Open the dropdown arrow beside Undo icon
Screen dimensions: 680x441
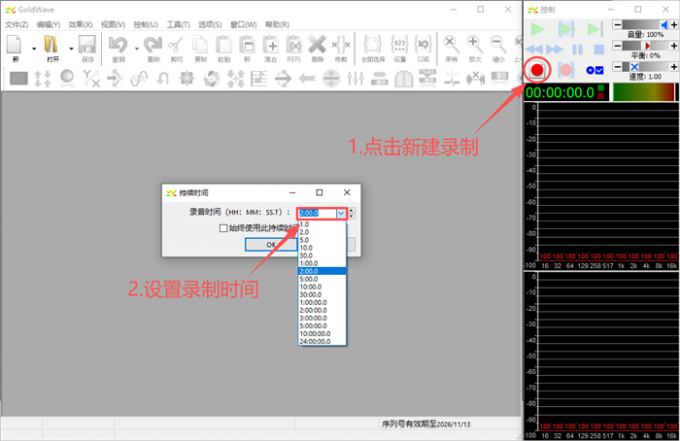tap(137, 49)
